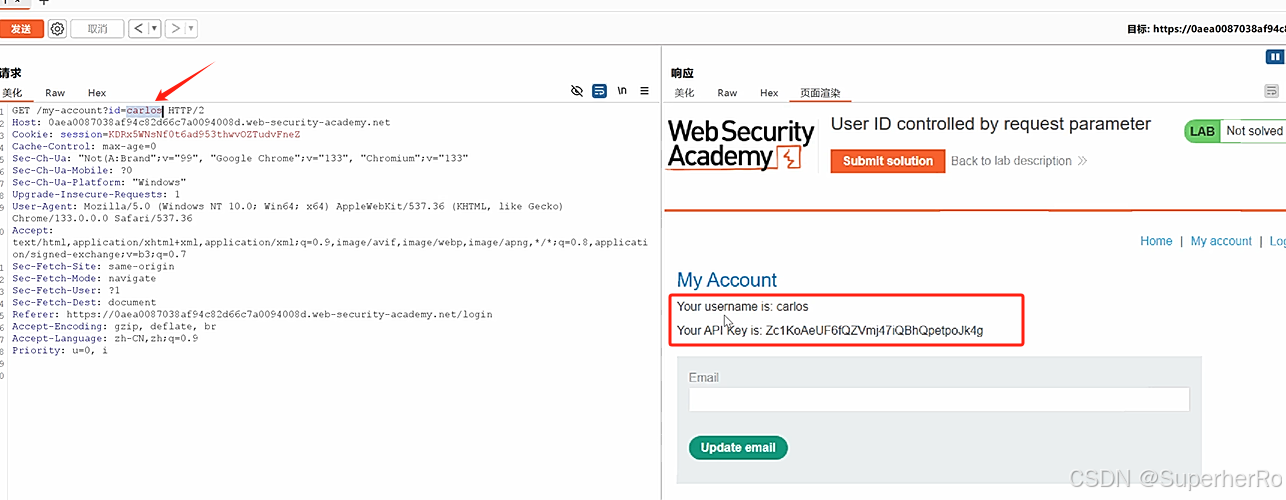Add a new Repeater tab with +

tap(43, 3)
